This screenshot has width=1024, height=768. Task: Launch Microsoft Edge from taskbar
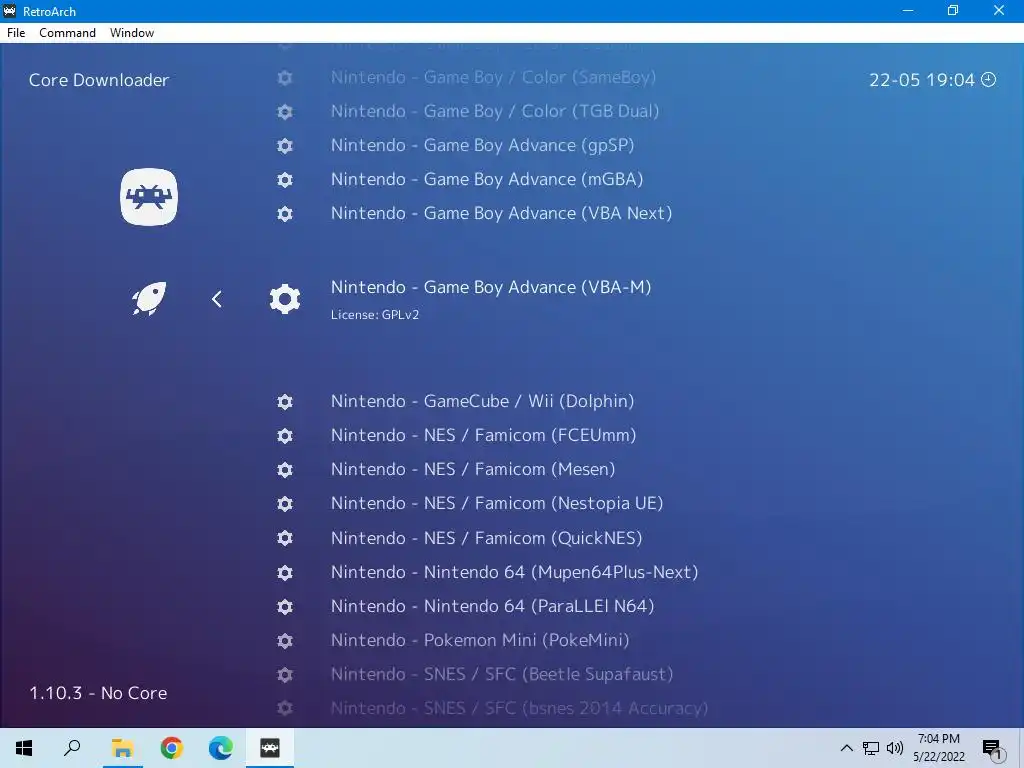click(221, 748)
